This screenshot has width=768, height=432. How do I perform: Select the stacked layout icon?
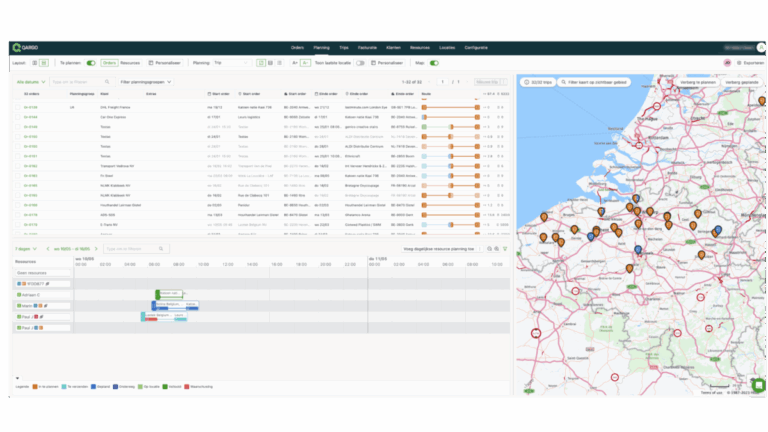[44, 63]
